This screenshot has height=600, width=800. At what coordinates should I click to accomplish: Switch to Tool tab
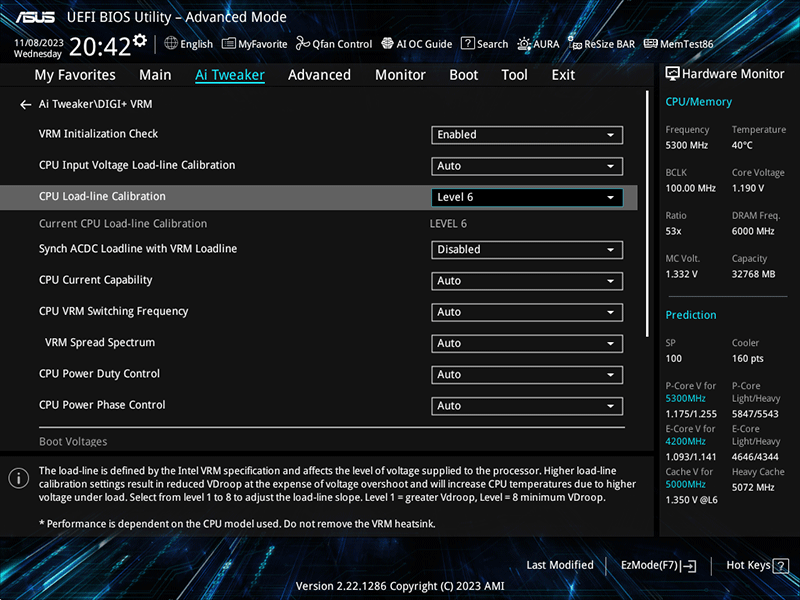click(514, 75)
